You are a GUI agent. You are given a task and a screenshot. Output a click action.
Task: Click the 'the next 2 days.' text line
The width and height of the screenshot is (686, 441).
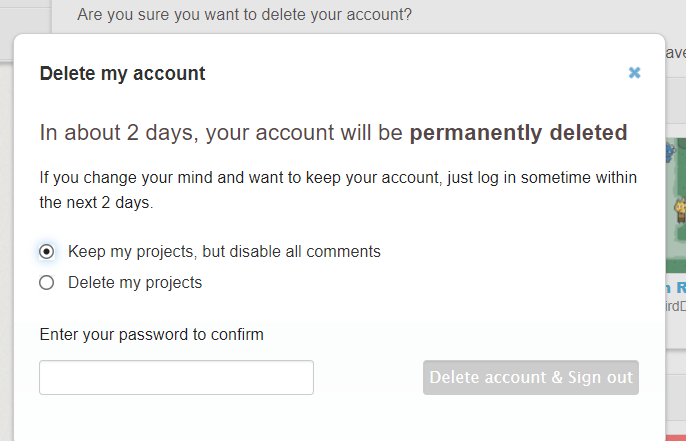coord(96,202)
